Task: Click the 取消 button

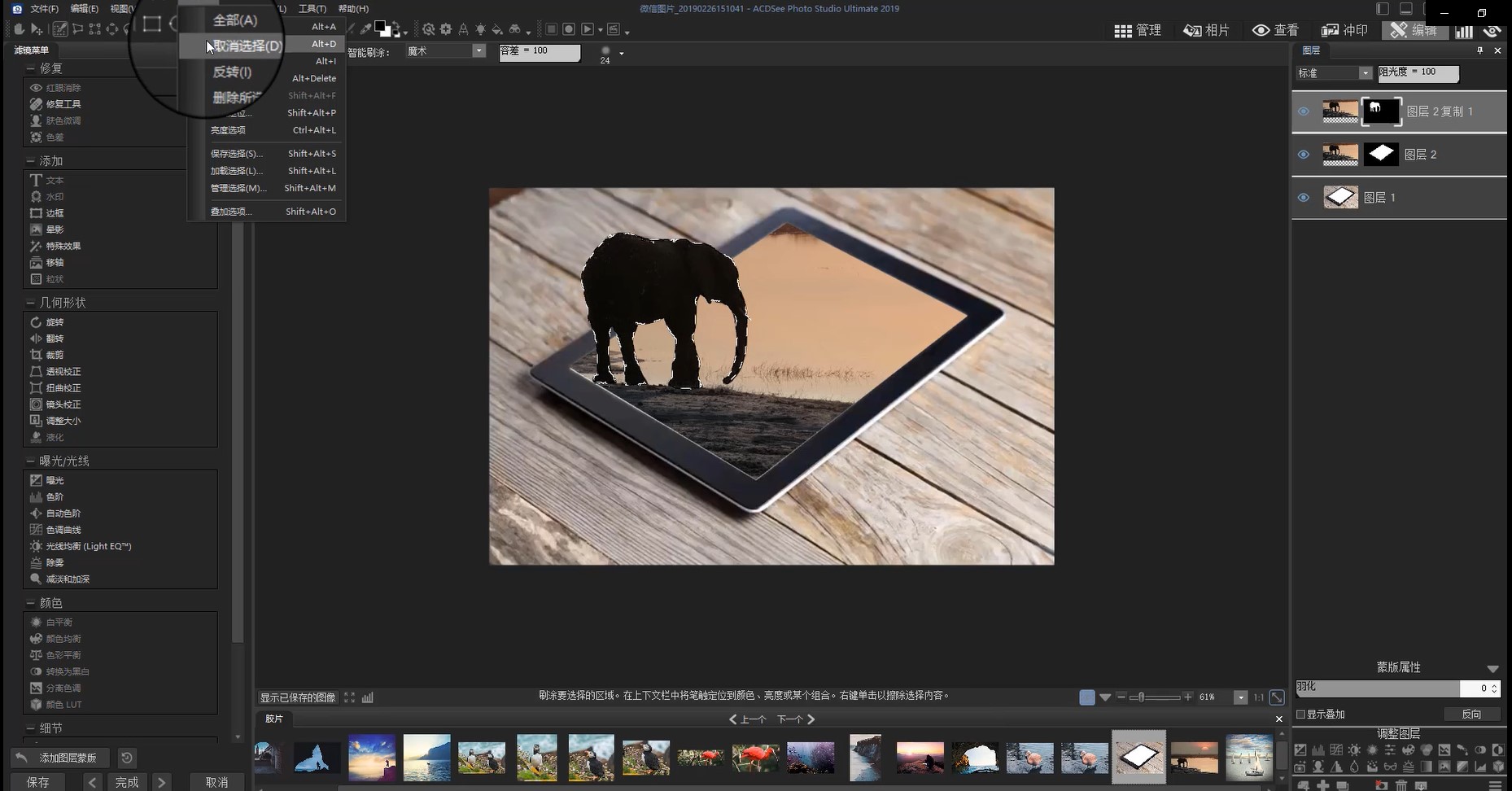Action: [216, 782]
